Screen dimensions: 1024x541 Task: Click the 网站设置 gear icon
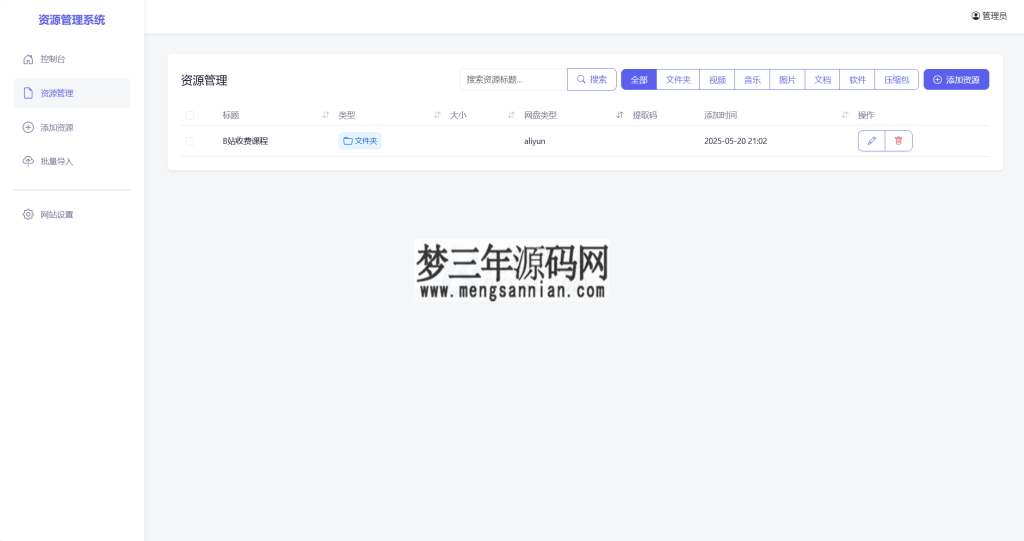pyautogui.click(x=28, y=214)
